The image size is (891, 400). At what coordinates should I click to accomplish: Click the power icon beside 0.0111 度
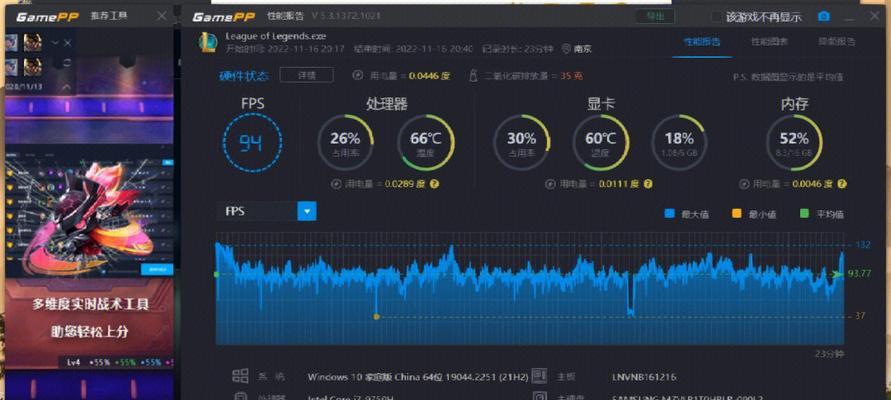pyautogui.click(x=550, y=184)
